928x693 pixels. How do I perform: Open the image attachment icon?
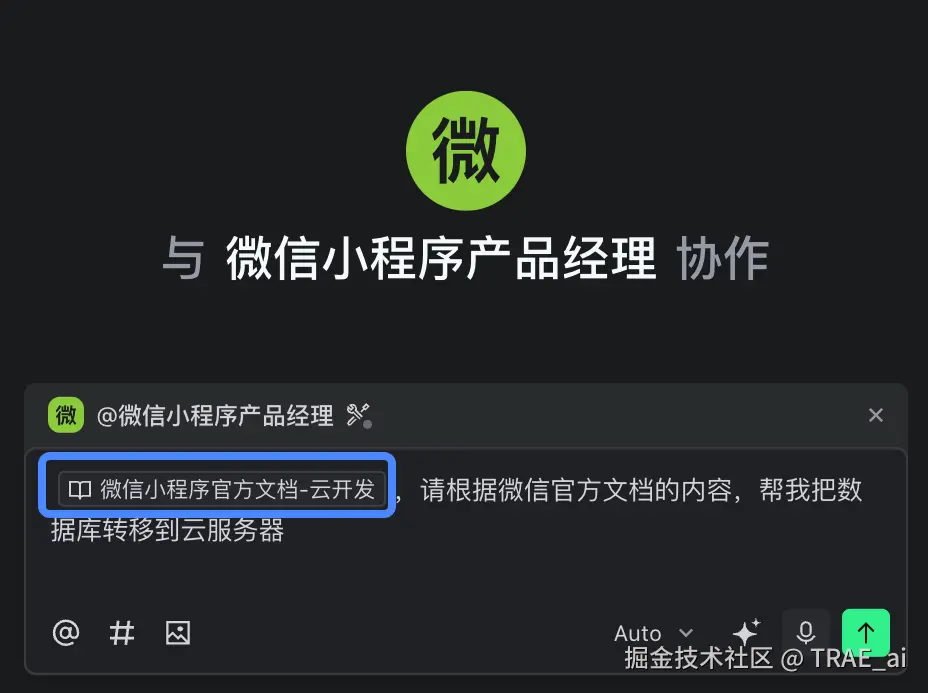[x=178, y=633]
